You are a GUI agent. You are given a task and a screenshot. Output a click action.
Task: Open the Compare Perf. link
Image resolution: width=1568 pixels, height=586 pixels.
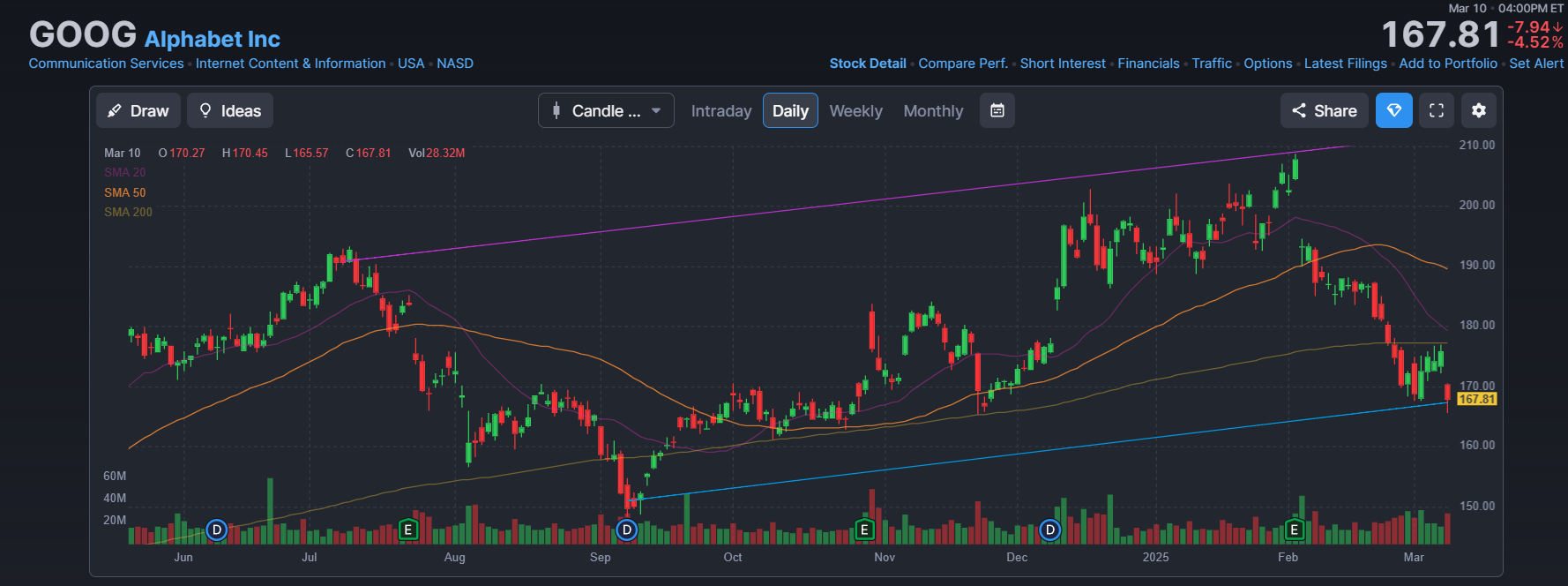(x=963, y=64)
